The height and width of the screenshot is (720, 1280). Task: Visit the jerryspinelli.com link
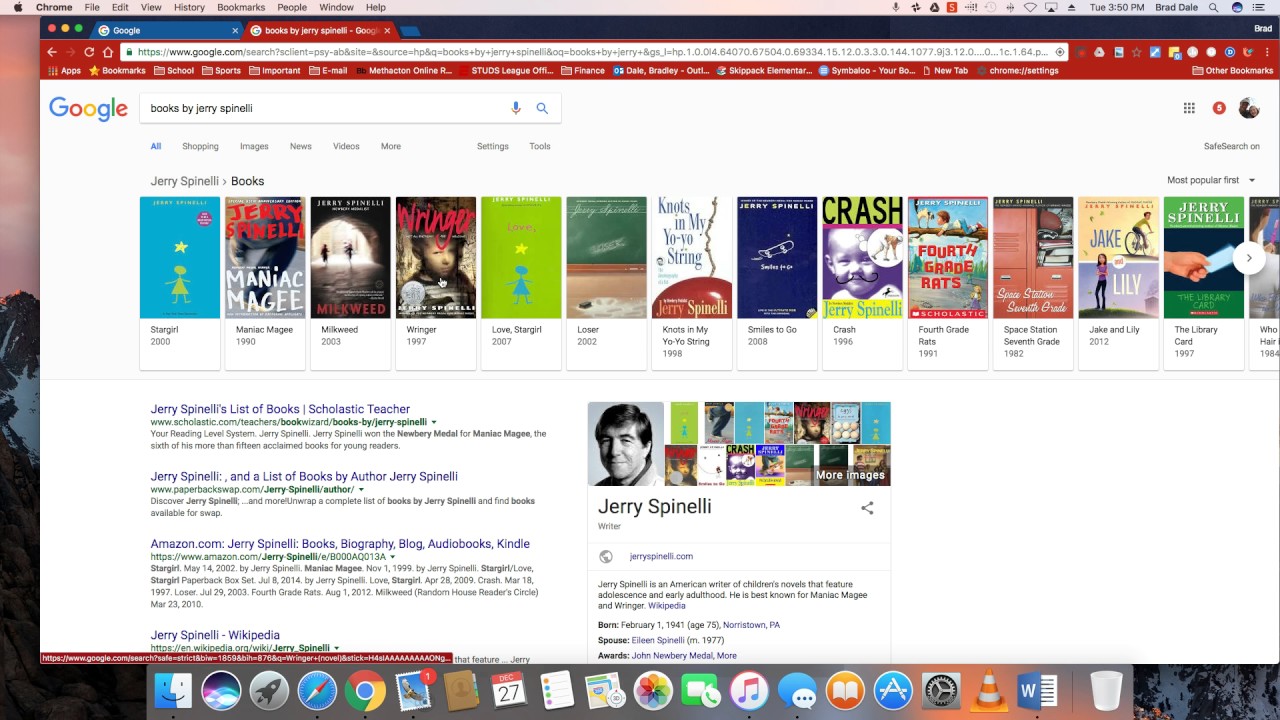coord(661,556)
